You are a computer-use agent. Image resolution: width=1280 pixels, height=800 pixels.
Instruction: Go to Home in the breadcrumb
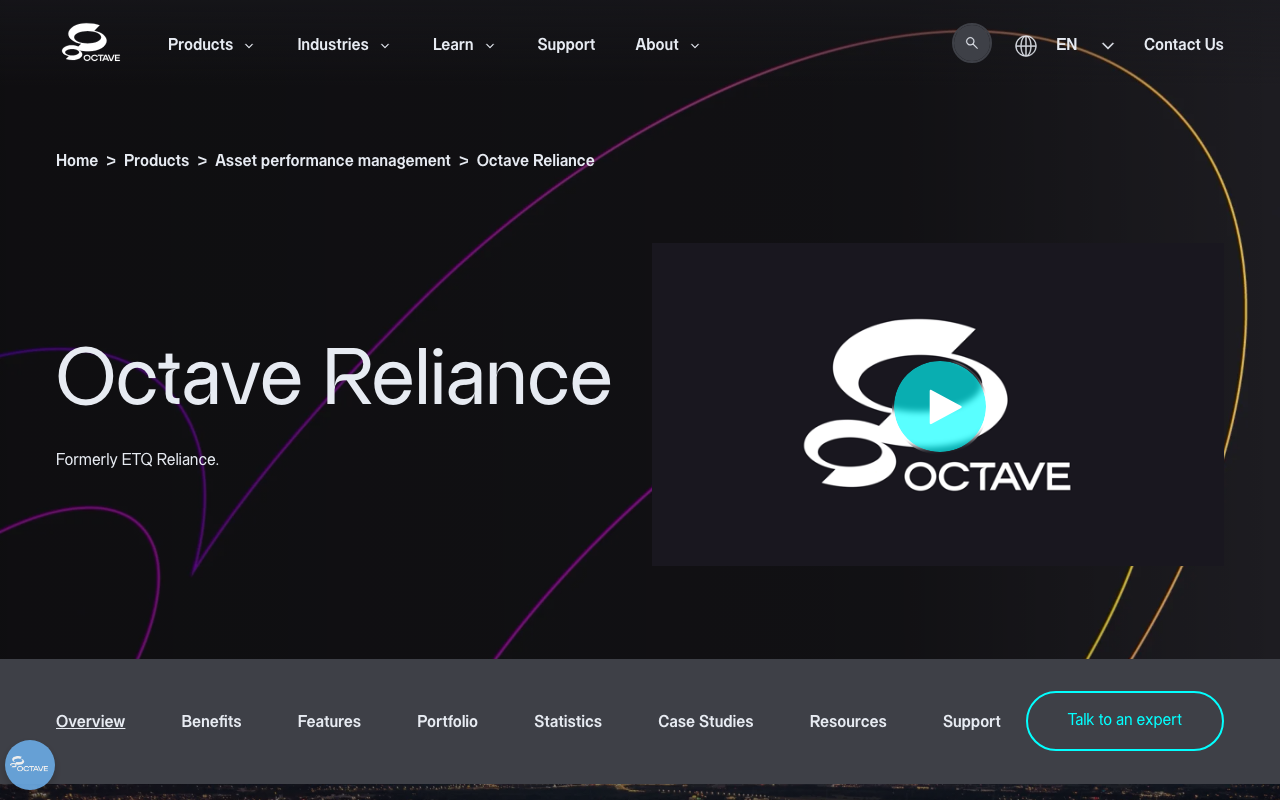(x=77, y=161)
